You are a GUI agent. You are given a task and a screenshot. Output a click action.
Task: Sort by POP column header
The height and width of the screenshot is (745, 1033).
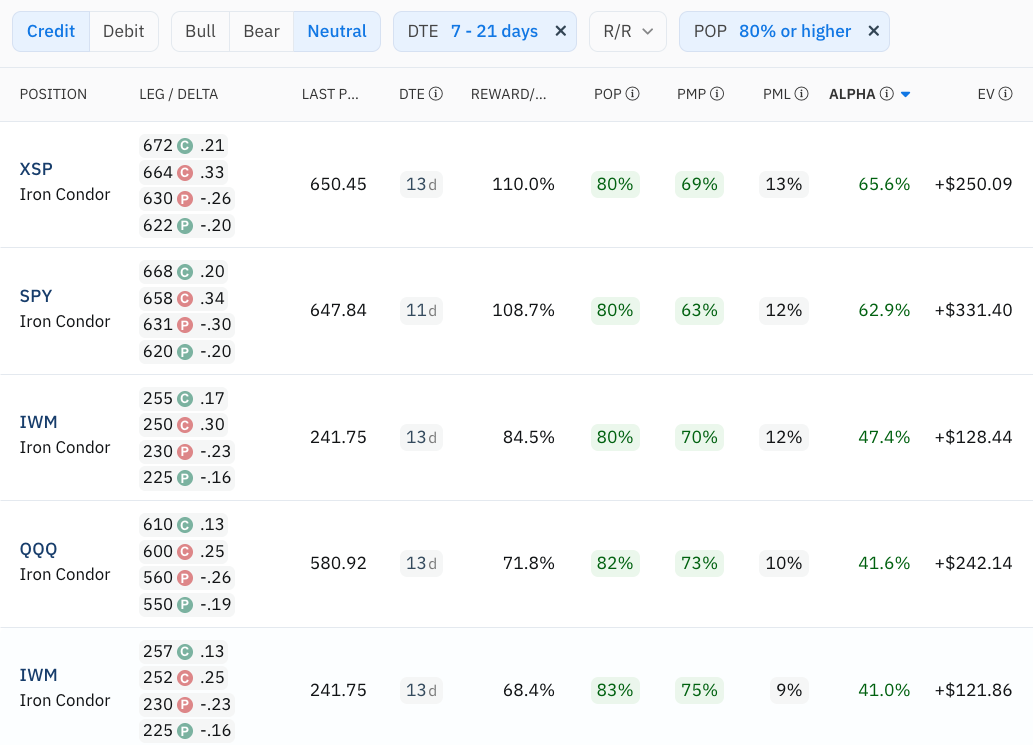point(607,94)
